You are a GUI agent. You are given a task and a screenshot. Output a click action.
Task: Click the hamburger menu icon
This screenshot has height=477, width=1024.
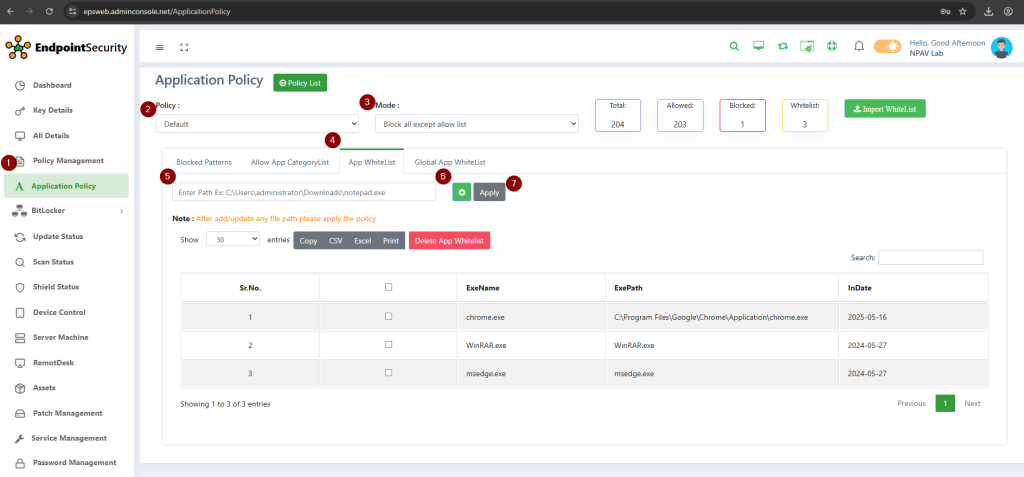click(x=160, y=47)
